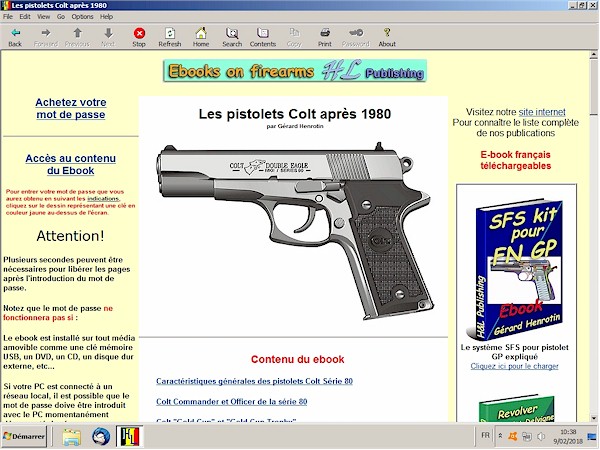Open the Go menu
This screenshot has width=600, height=450.
(x=61, y=17)
